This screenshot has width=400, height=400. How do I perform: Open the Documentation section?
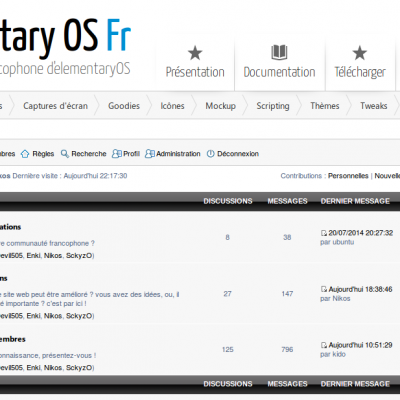point(279,72)
